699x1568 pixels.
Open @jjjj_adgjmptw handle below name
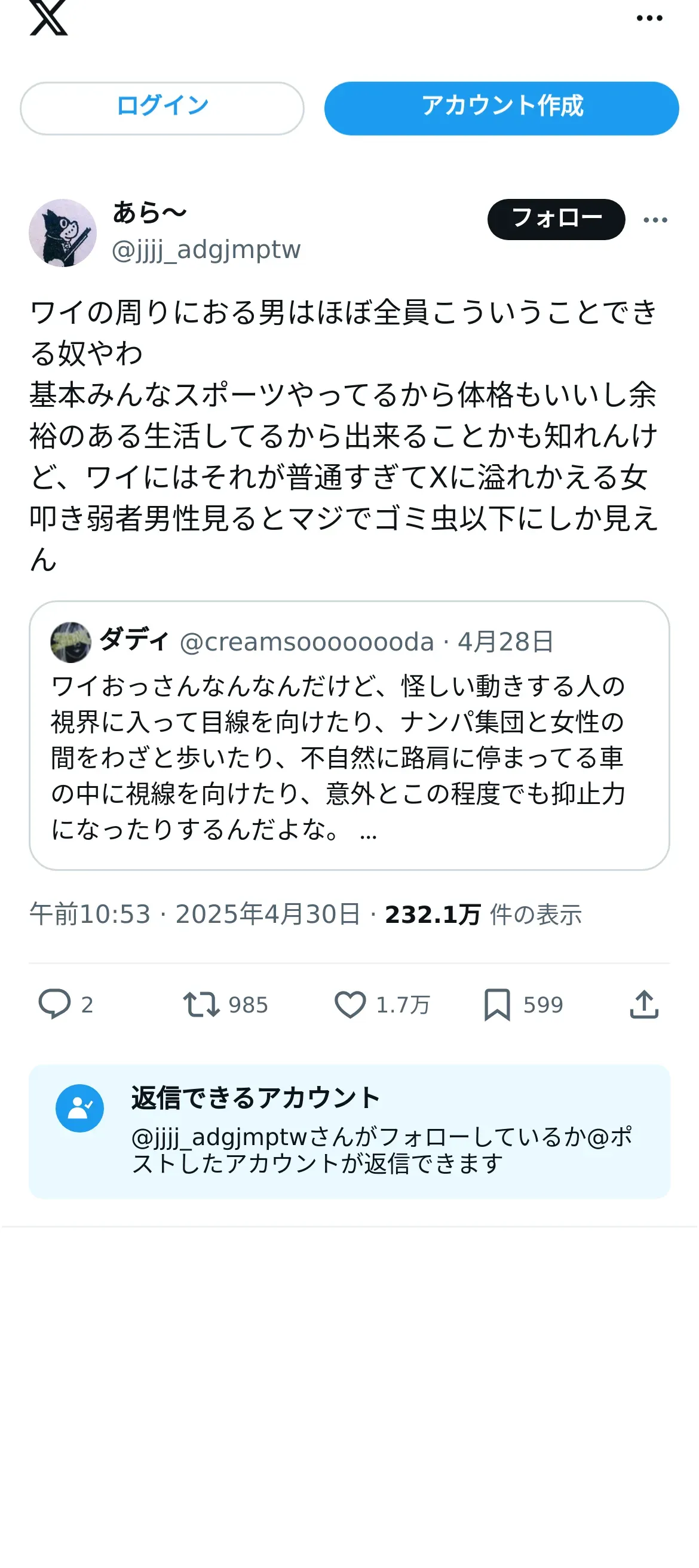[206, 250]
